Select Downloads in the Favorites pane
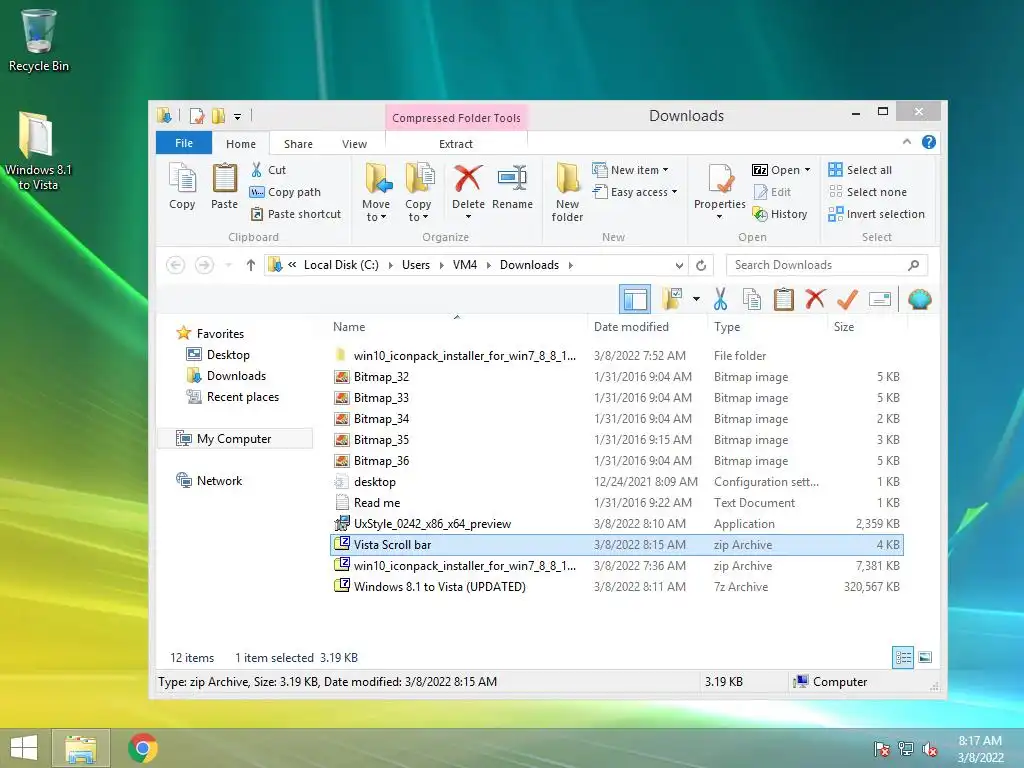Image resolution: width=1024 pixels, height=768 pixels. coord(227,376)
